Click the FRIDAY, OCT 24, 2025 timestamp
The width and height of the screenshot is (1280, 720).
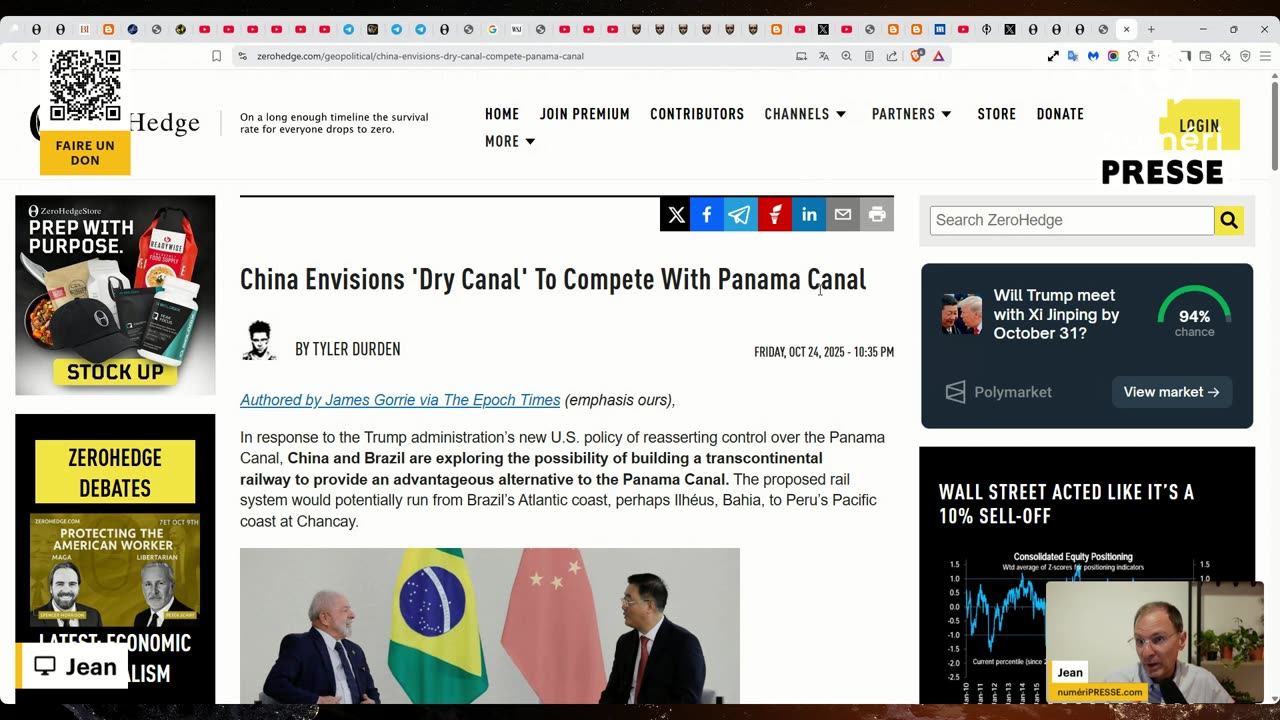(824, 352)
